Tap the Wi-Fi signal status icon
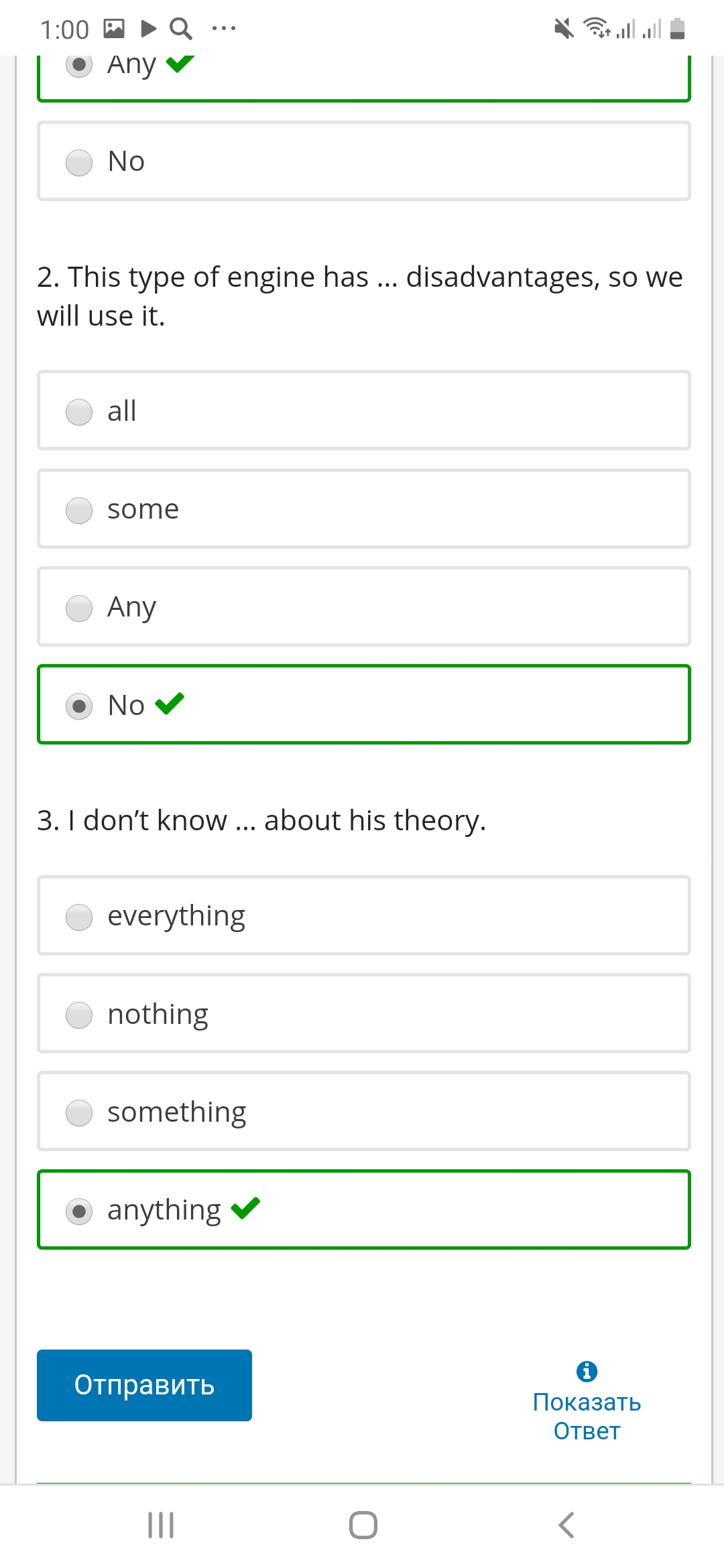Viewport: 724px width, 1568px height. [596, 28]
